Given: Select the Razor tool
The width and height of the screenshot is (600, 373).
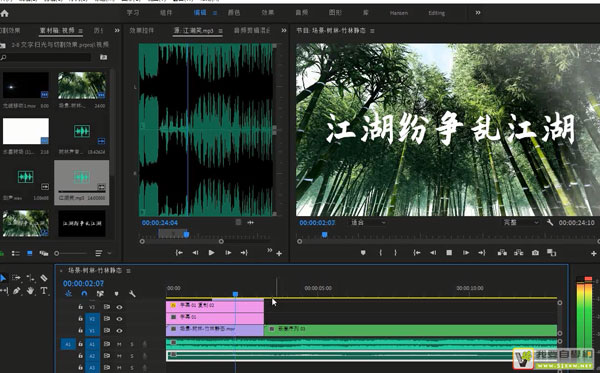Looking at the screenshot, I should pyautogui.click(x=44, y=278).
